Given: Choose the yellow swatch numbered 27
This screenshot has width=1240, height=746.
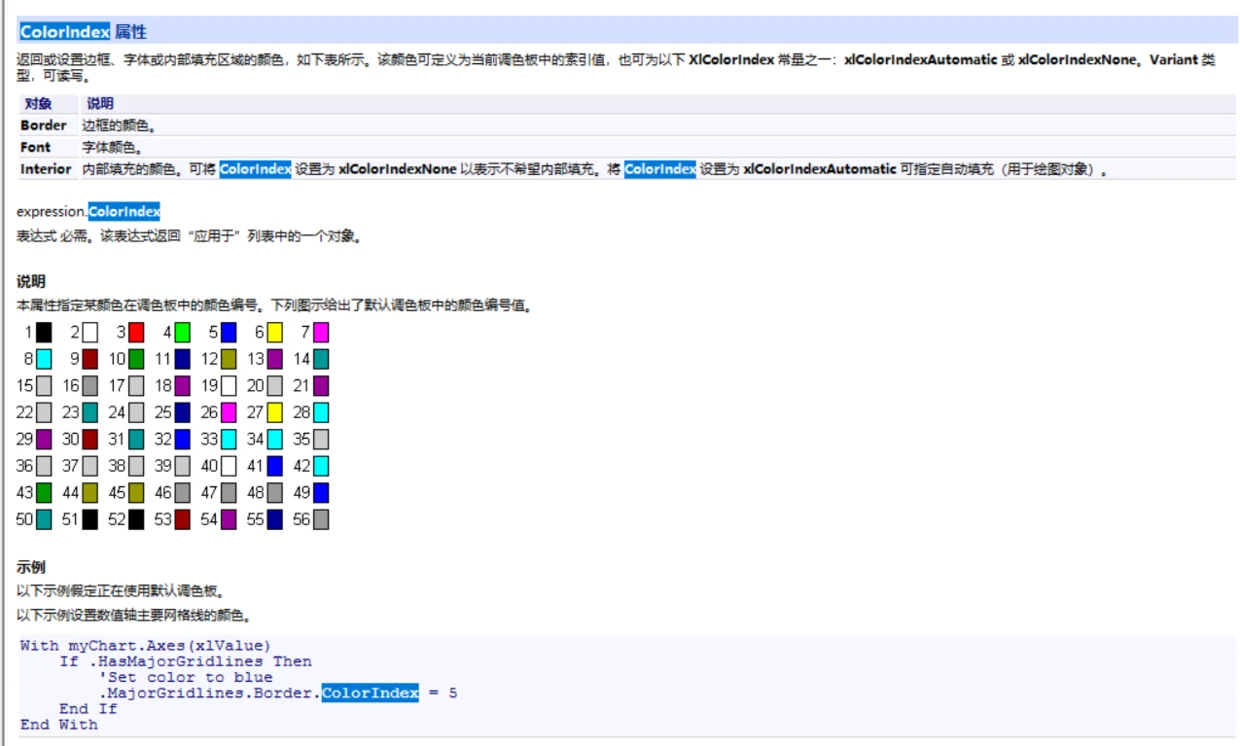Looking at the screenshot, I should tap(275, 412).
